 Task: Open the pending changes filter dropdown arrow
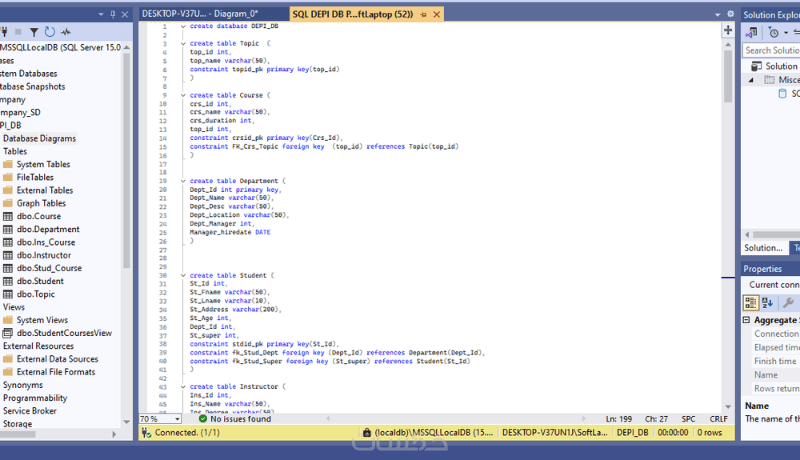[786, 33]
